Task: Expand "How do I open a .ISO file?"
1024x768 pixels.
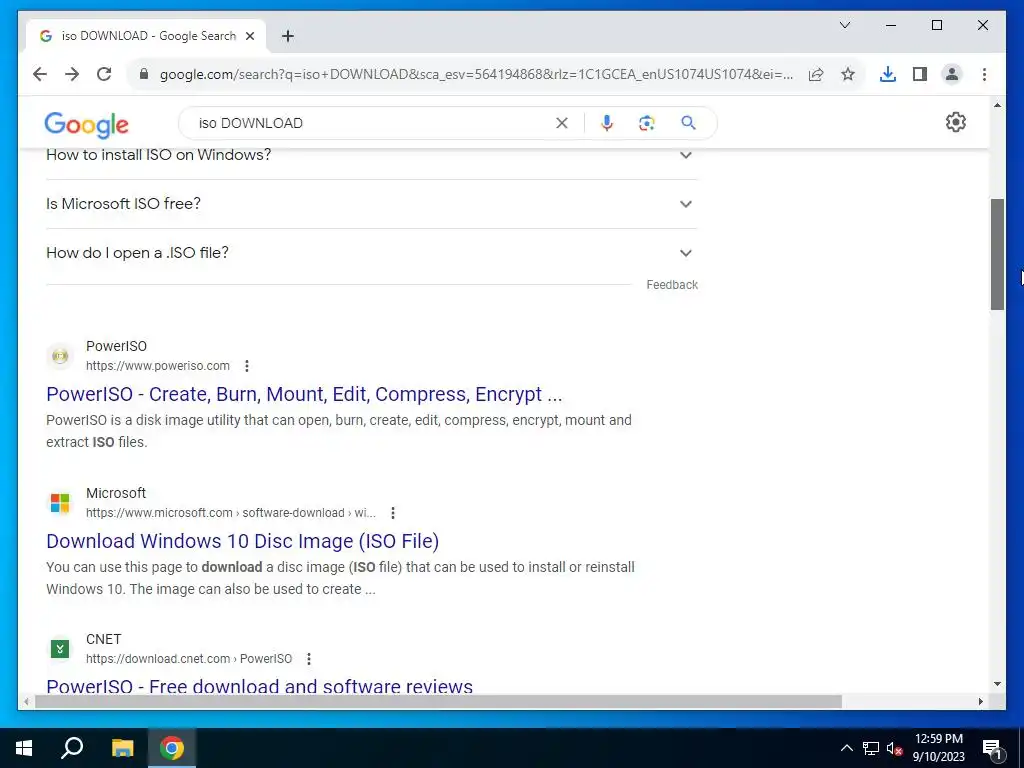Action: pyautogui.click(x=372, y=253)
